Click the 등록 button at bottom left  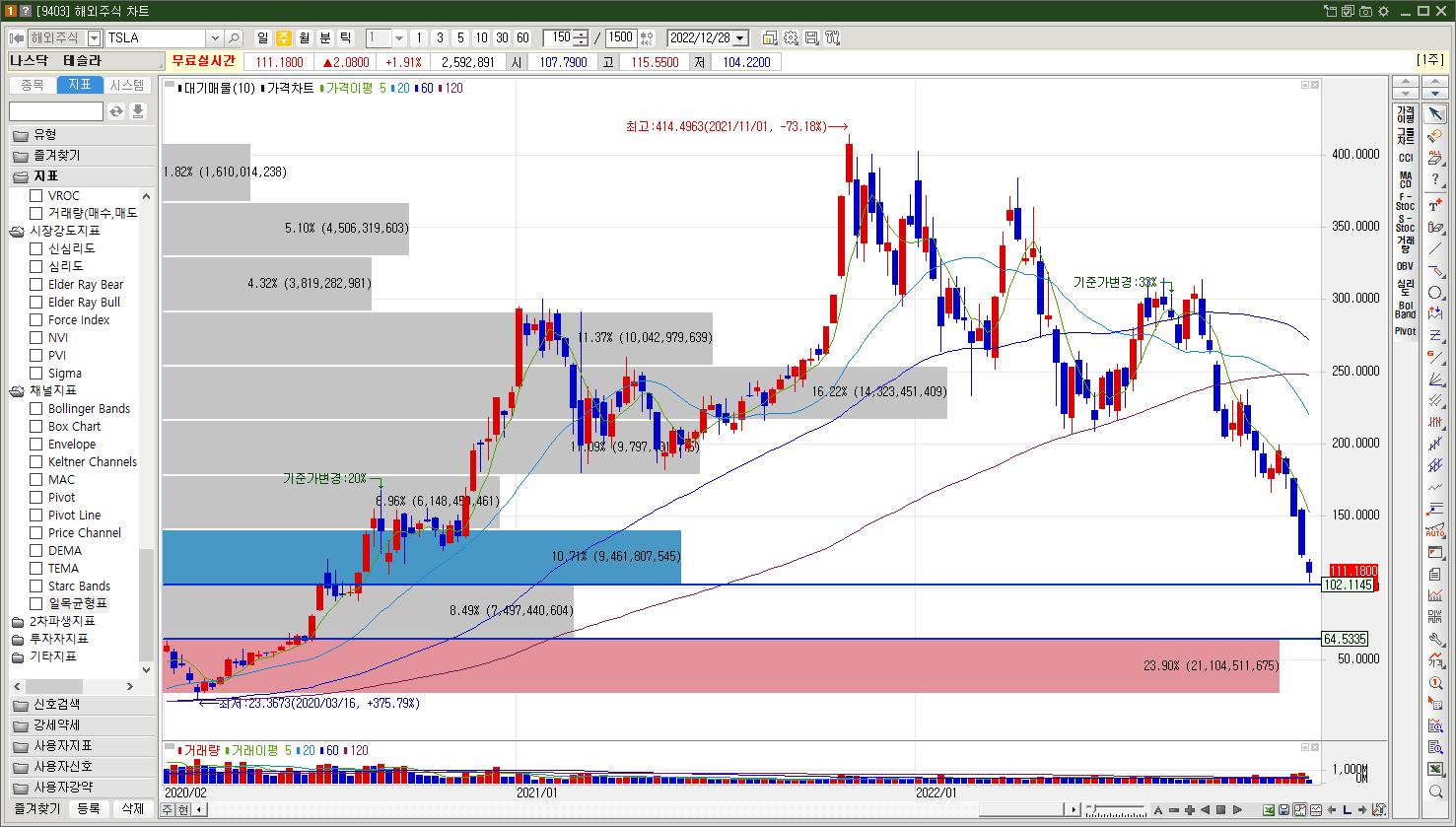tap(89, 808)
